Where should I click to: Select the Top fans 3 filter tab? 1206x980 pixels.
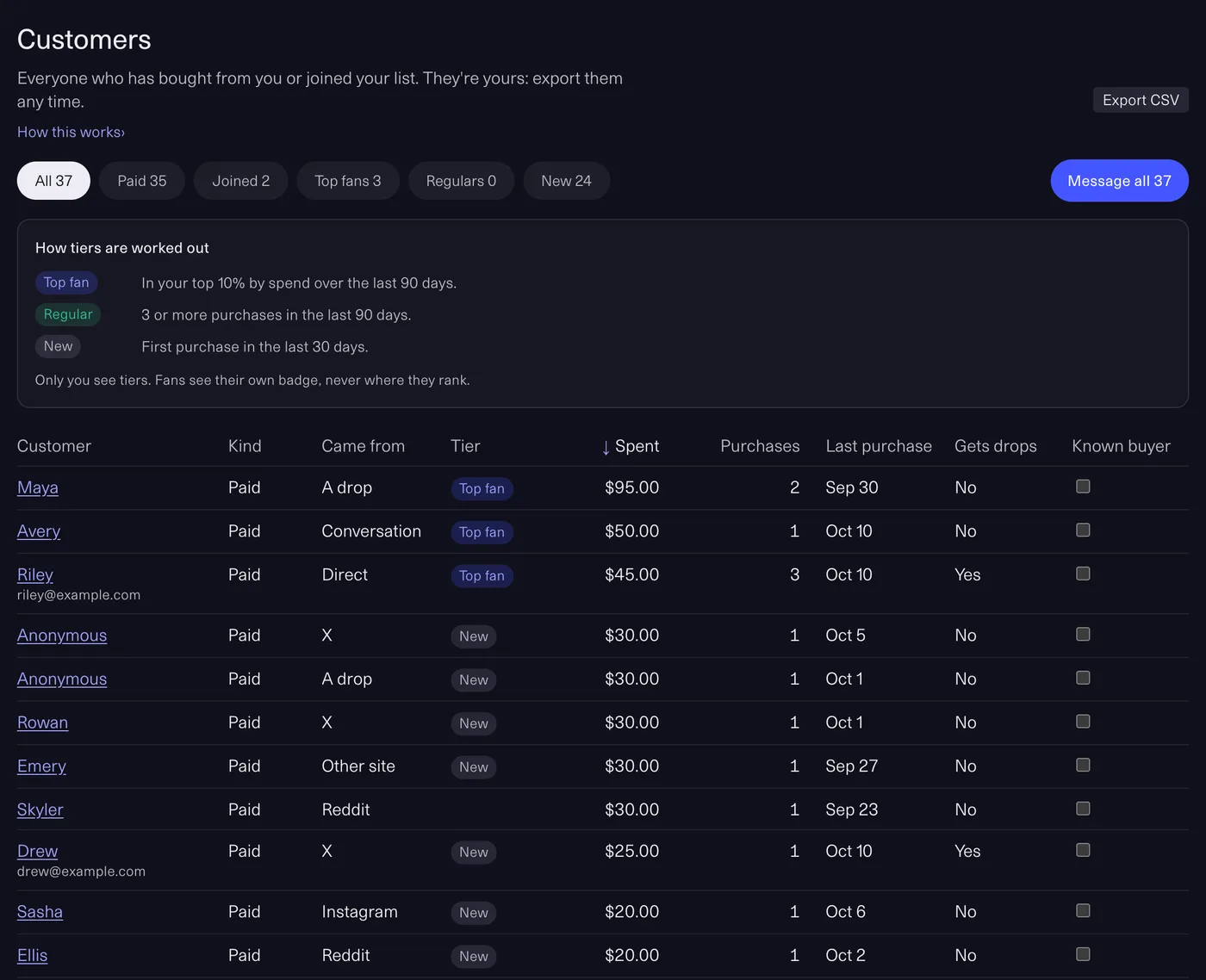pos(348,181)
